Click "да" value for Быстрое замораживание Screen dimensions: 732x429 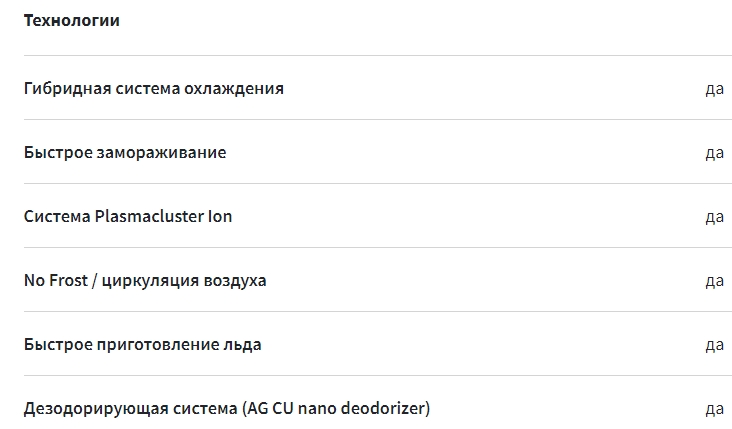pyautogui.click(x=714, y=153)
